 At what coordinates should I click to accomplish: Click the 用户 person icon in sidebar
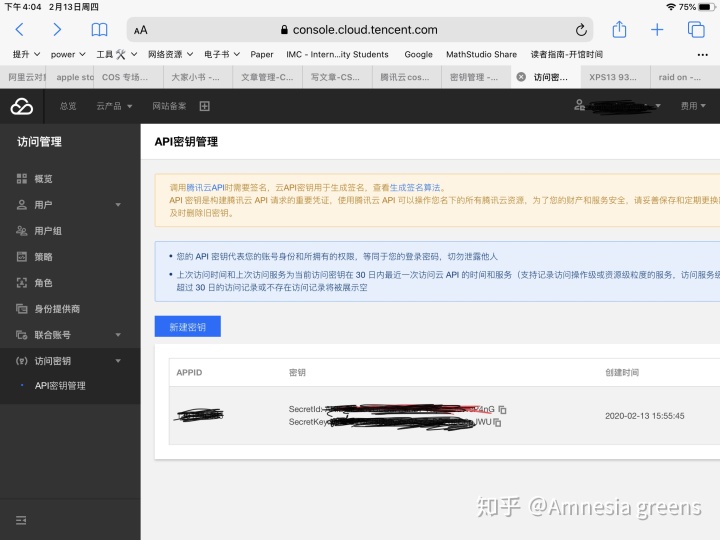click(x=22, y=205)
